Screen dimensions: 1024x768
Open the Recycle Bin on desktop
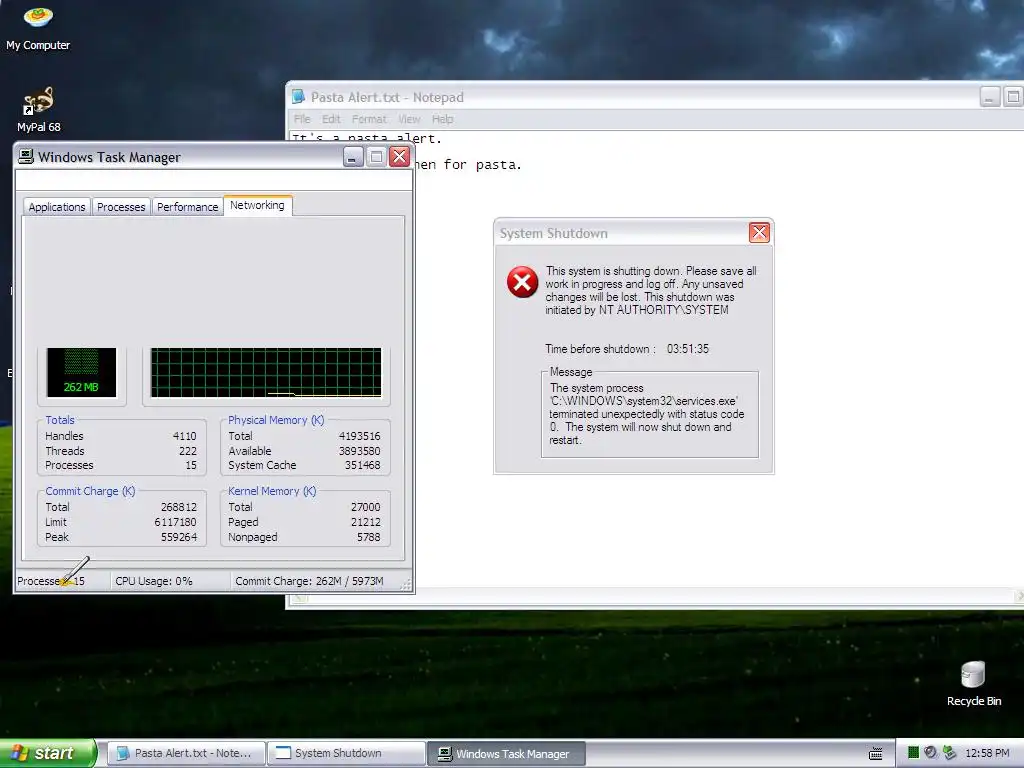click(x=973, y=683)
